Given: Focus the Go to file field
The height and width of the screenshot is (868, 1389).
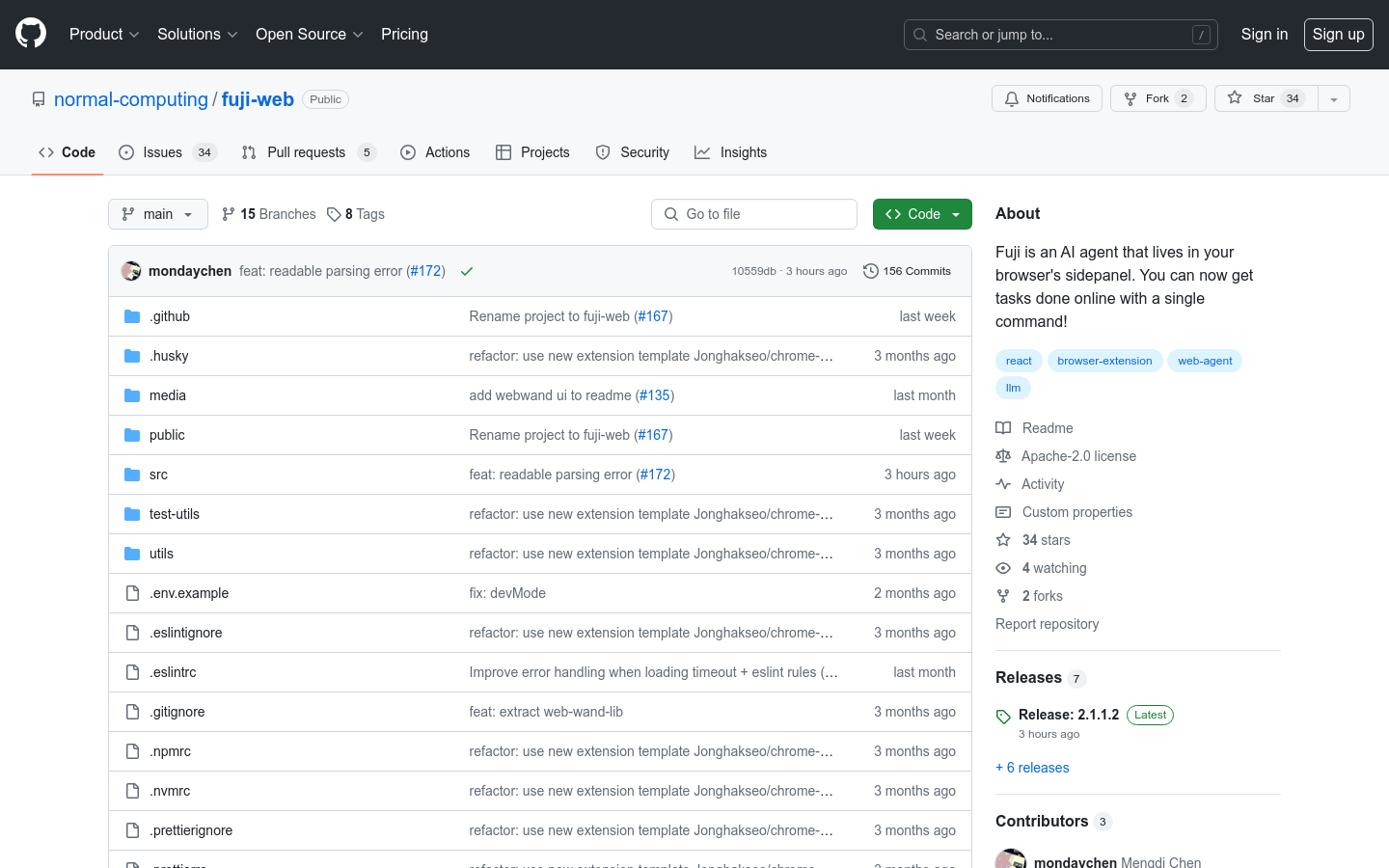Looking at the screenshot, I should (754, 214).
